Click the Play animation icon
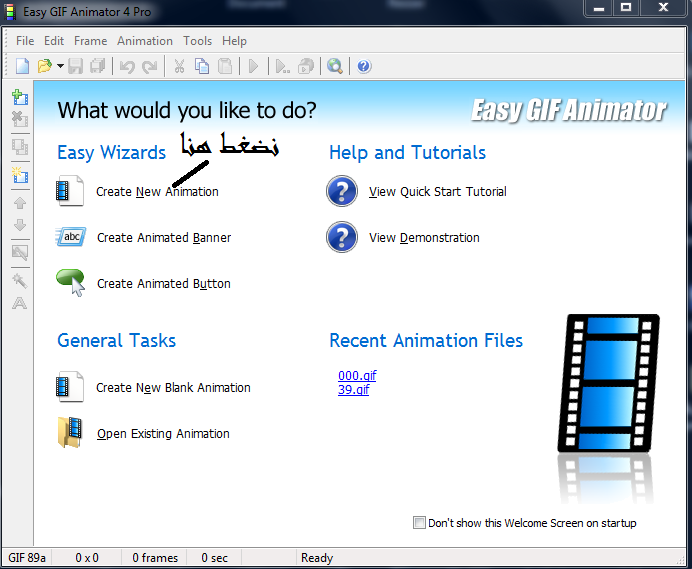 (254, 66)
